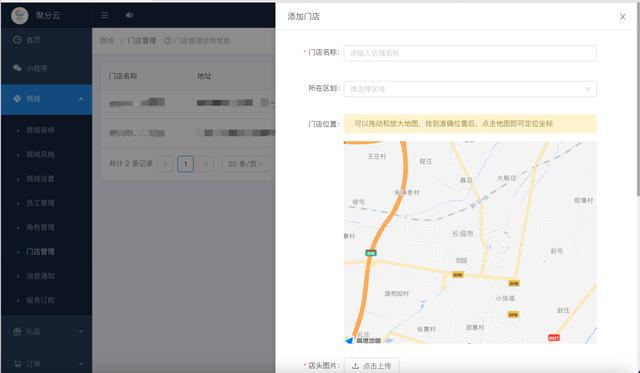
Task: Click the green G45 highway badge on map
Action: (371, 253)
